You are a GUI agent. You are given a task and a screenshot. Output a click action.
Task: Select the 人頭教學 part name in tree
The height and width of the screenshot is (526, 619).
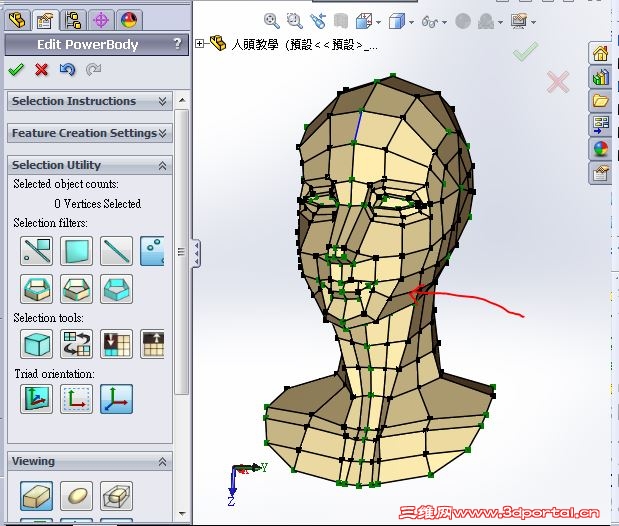[x=255, y=45]
